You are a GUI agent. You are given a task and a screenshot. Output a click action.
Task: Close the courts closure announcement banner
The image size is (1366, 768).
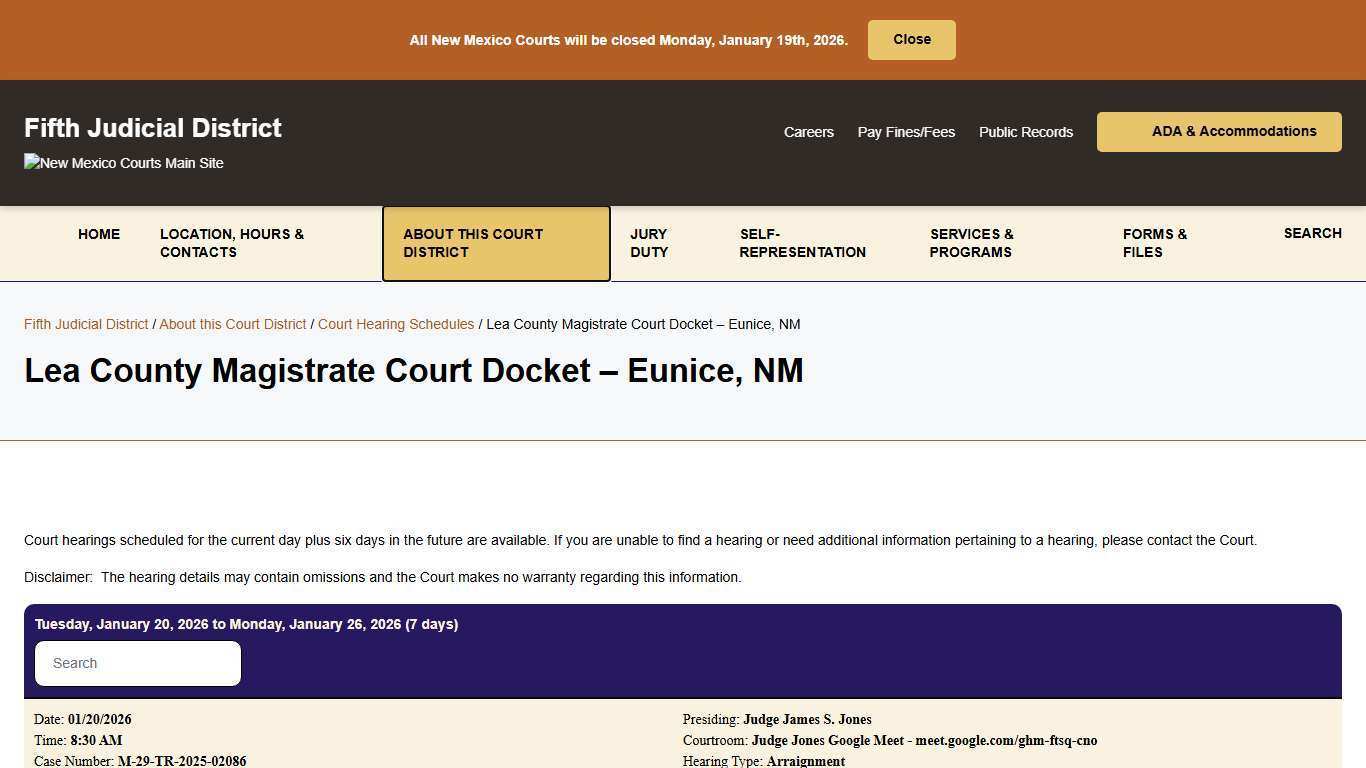tap(910, 39)
